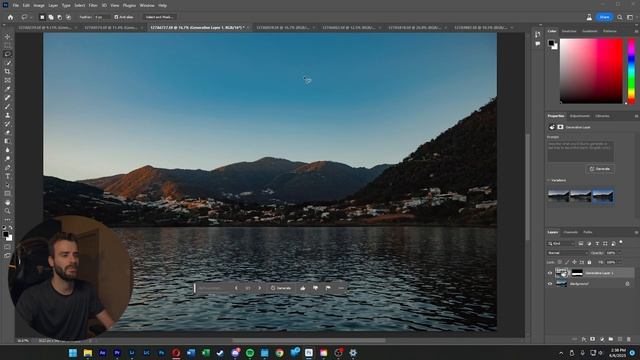Hide the Generative Layer 1 layer
The image size is (640, 360).
tap(550, 273)
